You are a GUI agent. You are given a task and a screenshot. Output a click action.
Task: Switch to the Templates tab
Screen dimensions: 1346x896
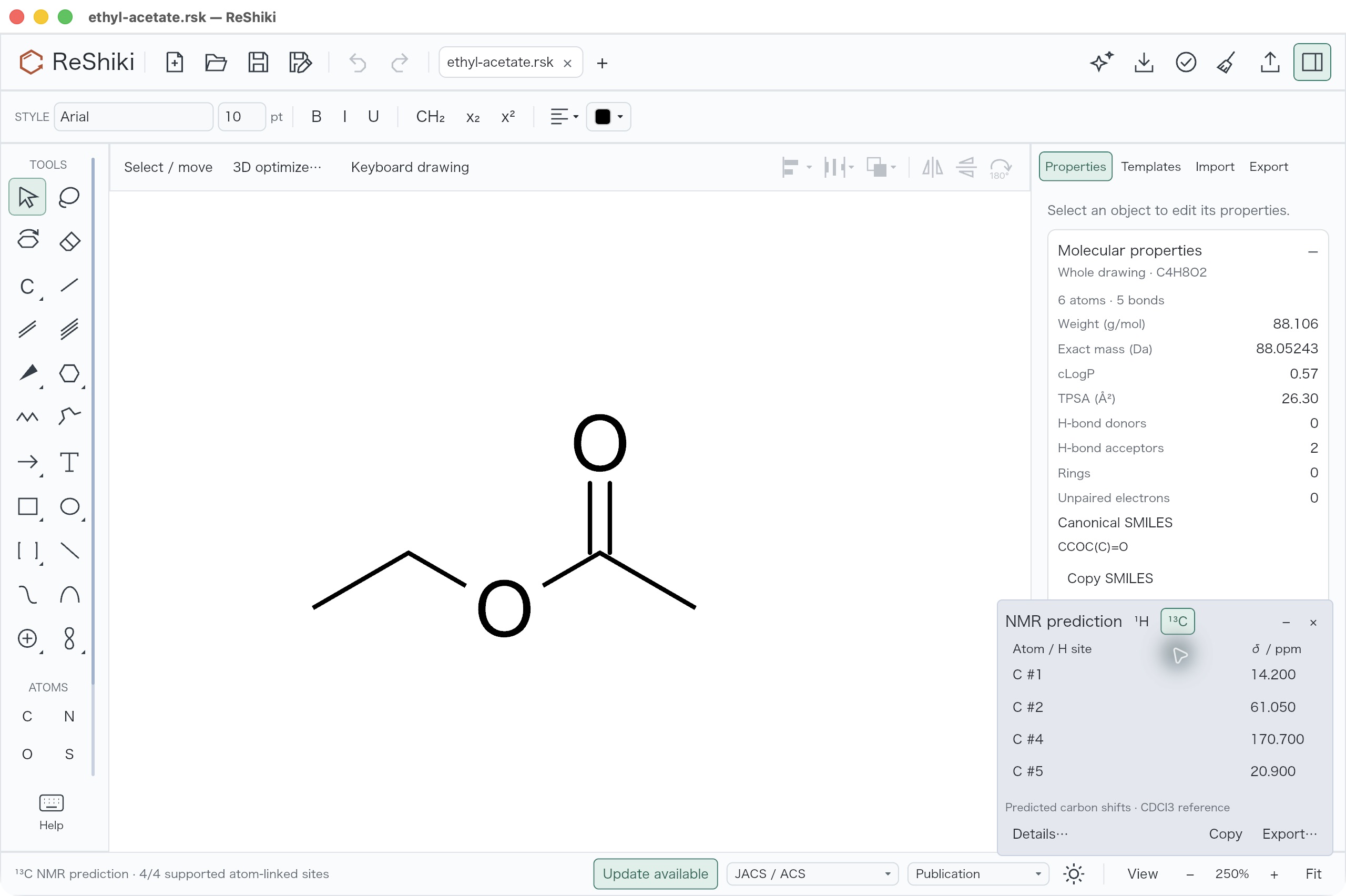1150,166
